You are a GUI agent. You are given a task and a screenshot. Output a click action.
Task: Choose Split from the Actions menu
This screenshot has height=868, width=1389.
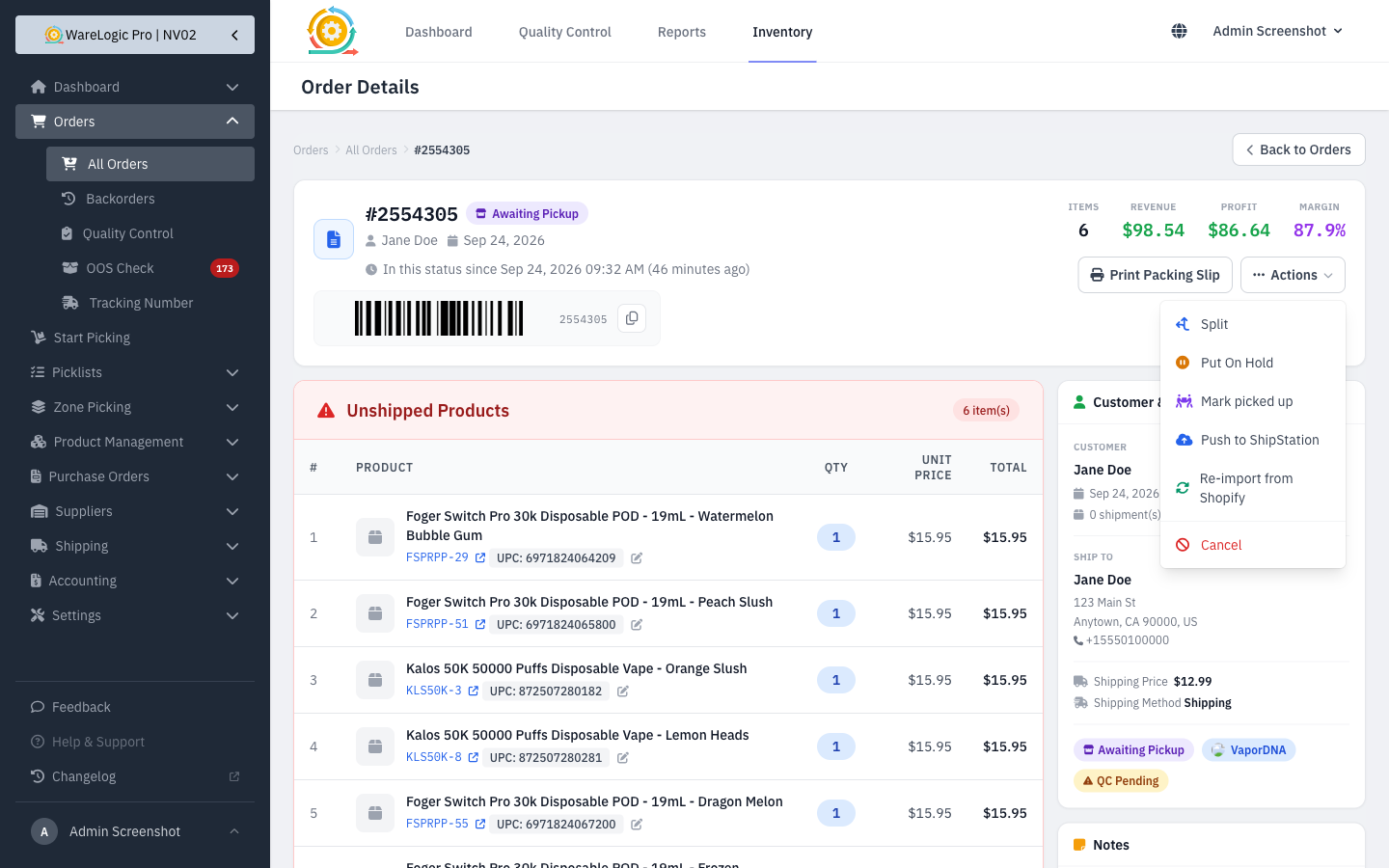tap(1253, 324)
